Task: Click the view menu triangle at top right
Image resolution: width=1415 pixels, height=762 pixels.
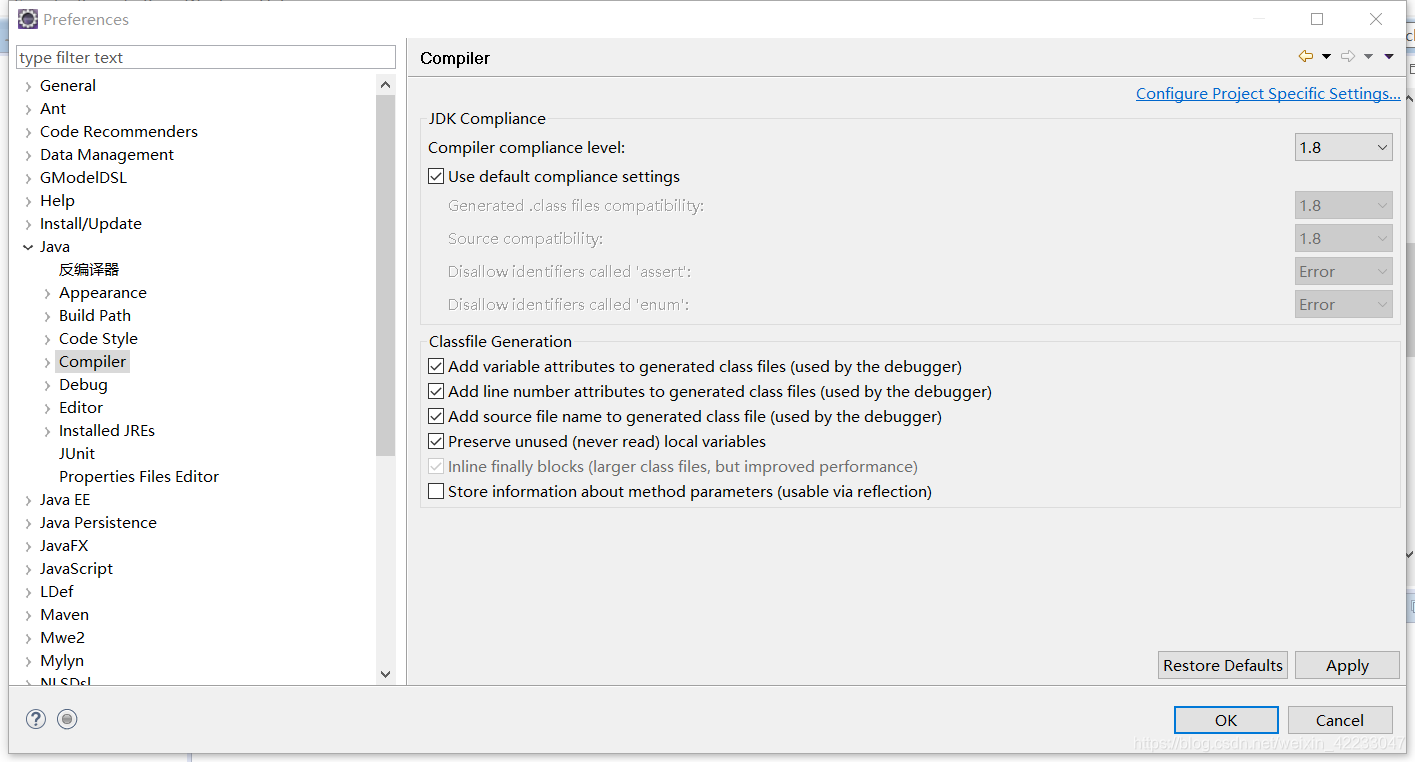Action: (x=1389, y=56)
